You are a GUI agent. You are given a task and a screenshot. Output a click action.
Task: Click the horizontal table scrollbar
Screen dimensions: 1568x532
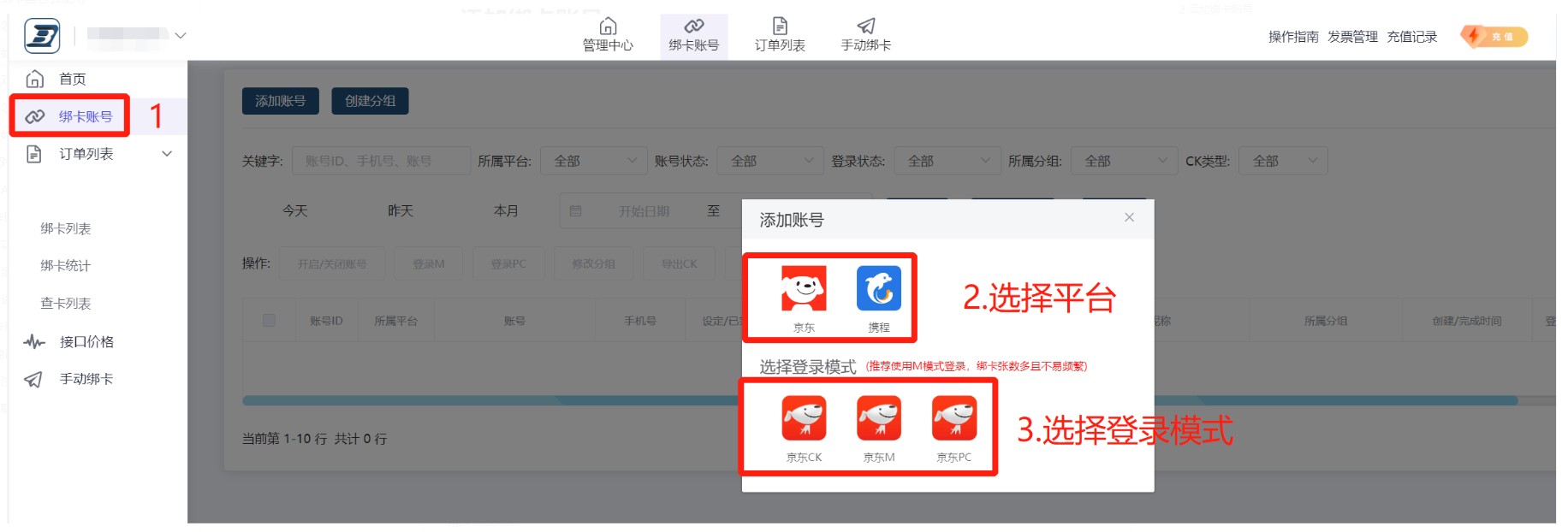(880, 400)
